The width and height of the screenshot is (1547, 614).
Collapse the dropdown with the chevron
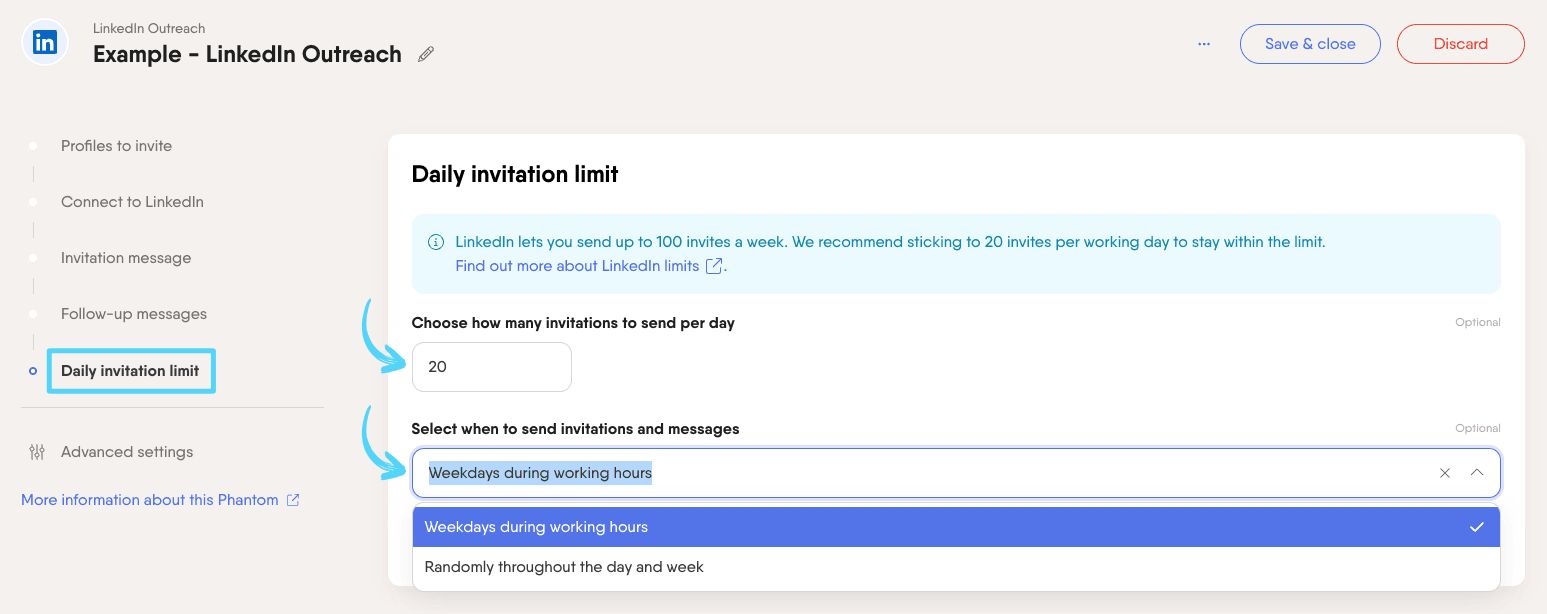click(1477, 473)
